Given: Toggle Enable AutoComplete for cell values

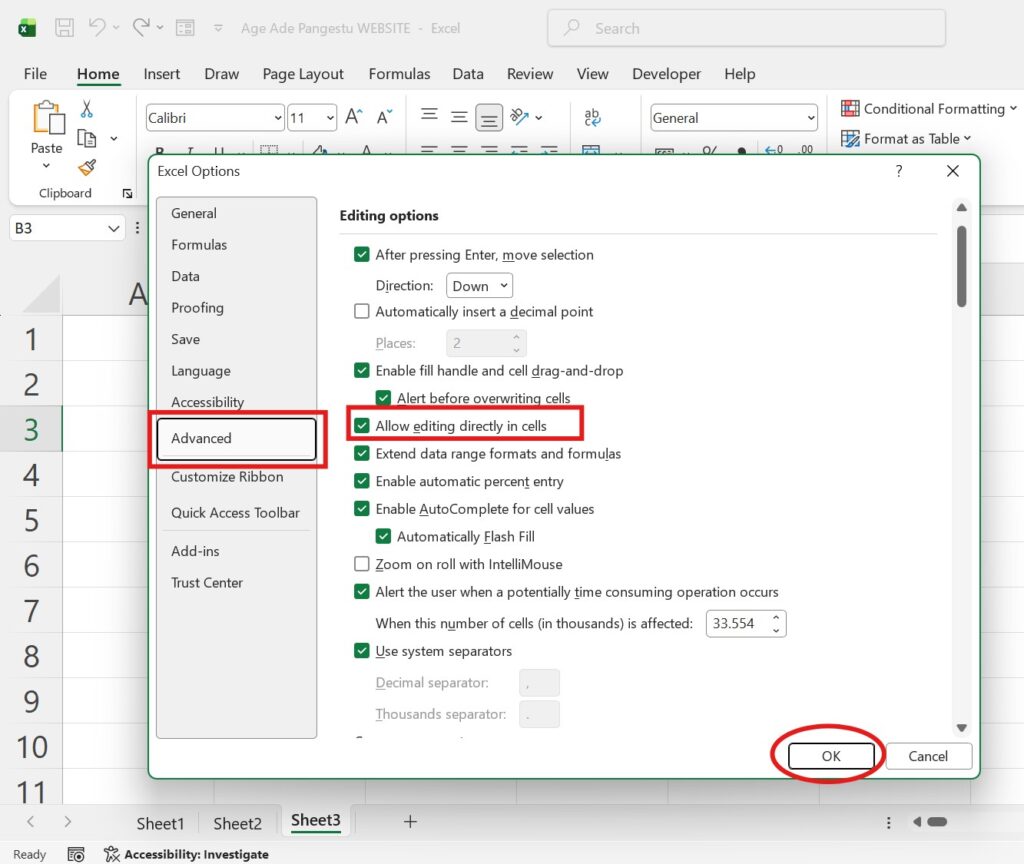Looking at the screenshot, I should tap(361, 508).
